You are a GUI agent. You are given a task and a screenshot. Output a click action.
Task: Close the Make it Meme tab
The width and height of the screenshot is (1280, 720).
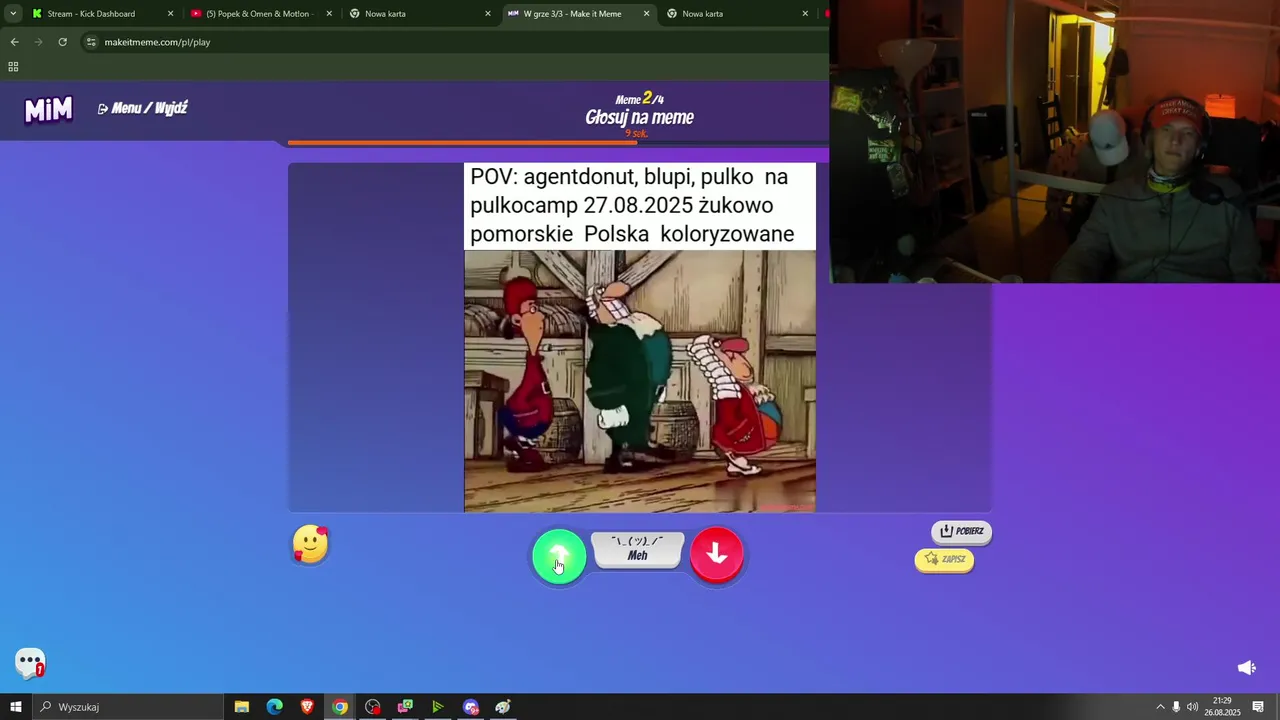(646, 14)
